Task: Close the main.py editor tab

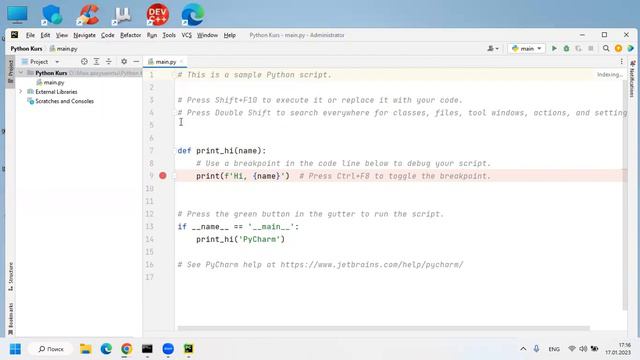Action: tap(181, 62)
